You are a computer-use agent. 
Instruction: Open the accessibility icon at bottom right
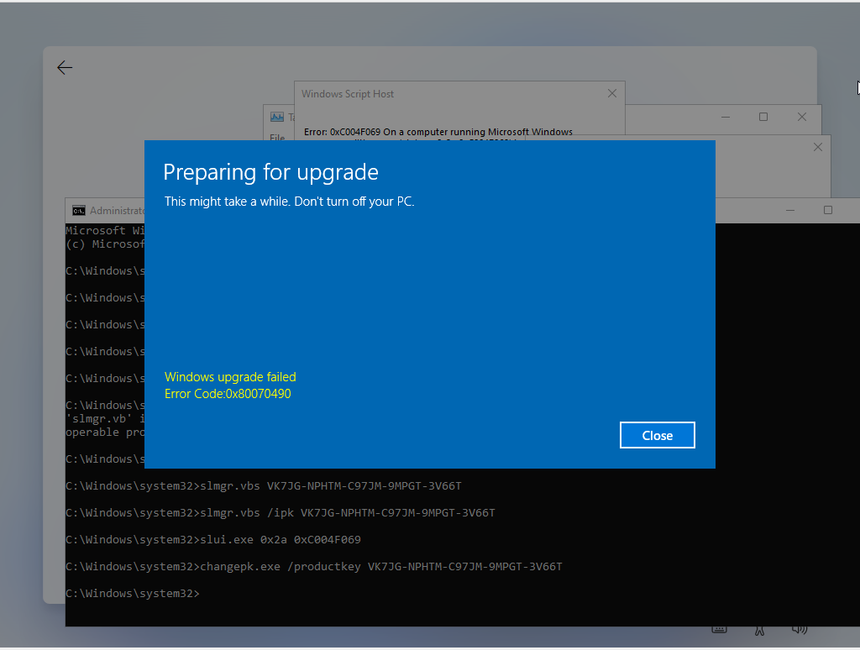[x=759, y=630]
